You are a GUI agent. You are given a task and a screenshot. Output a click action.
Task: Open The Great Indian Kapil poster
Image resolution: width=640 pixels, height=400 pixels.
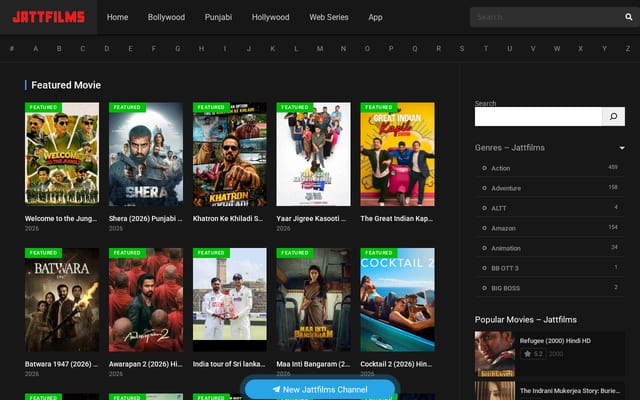coord(397,154)
